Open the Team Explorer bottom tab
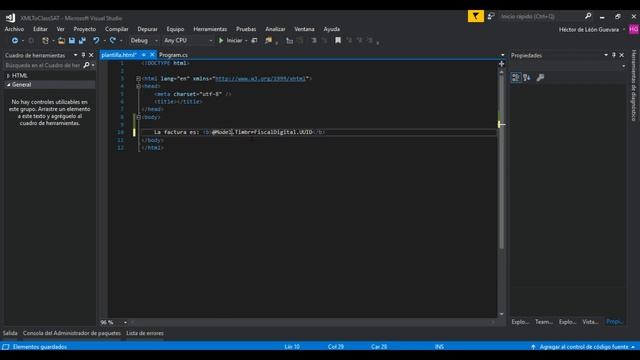Screen dimensions: 640x360 544,322
